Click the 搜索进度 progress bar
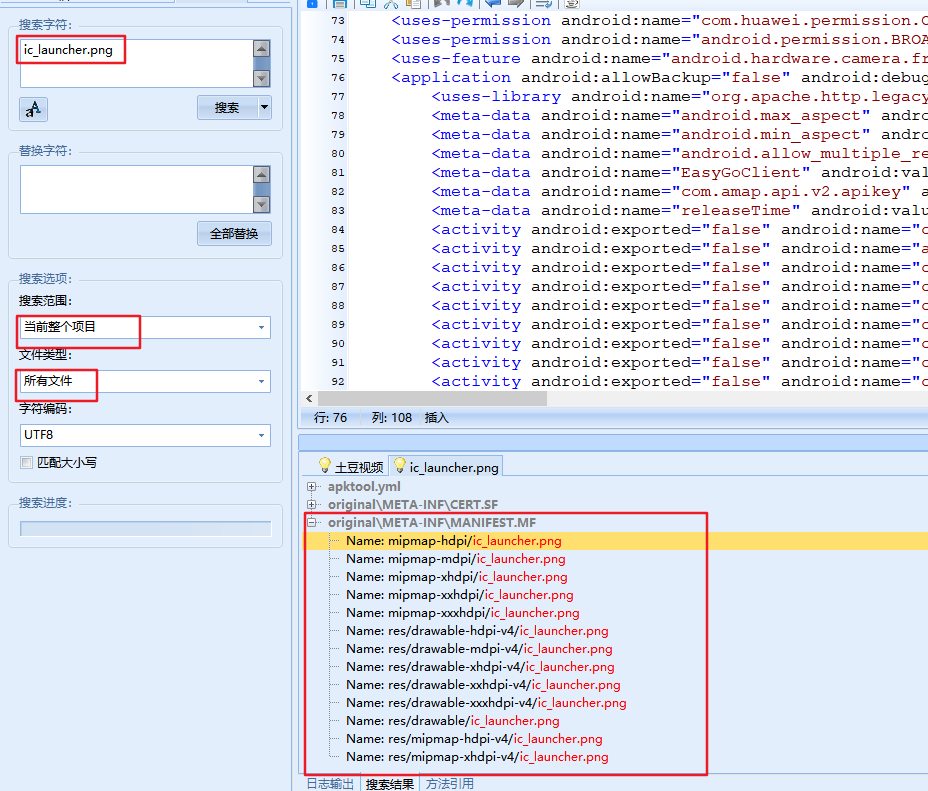Image resolution: width=928 pixels, height=791 pixels. [146, 528]
